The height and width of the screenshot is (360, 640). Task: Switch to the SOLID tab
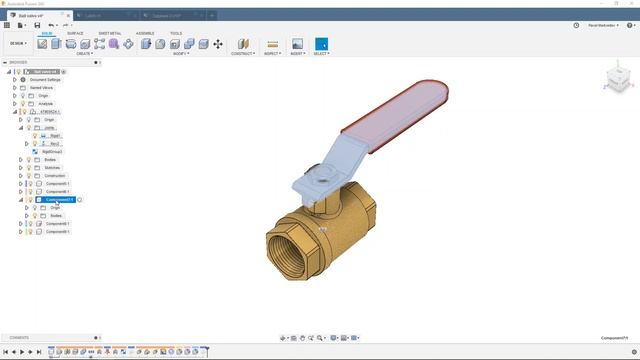[x=47, y=33]
